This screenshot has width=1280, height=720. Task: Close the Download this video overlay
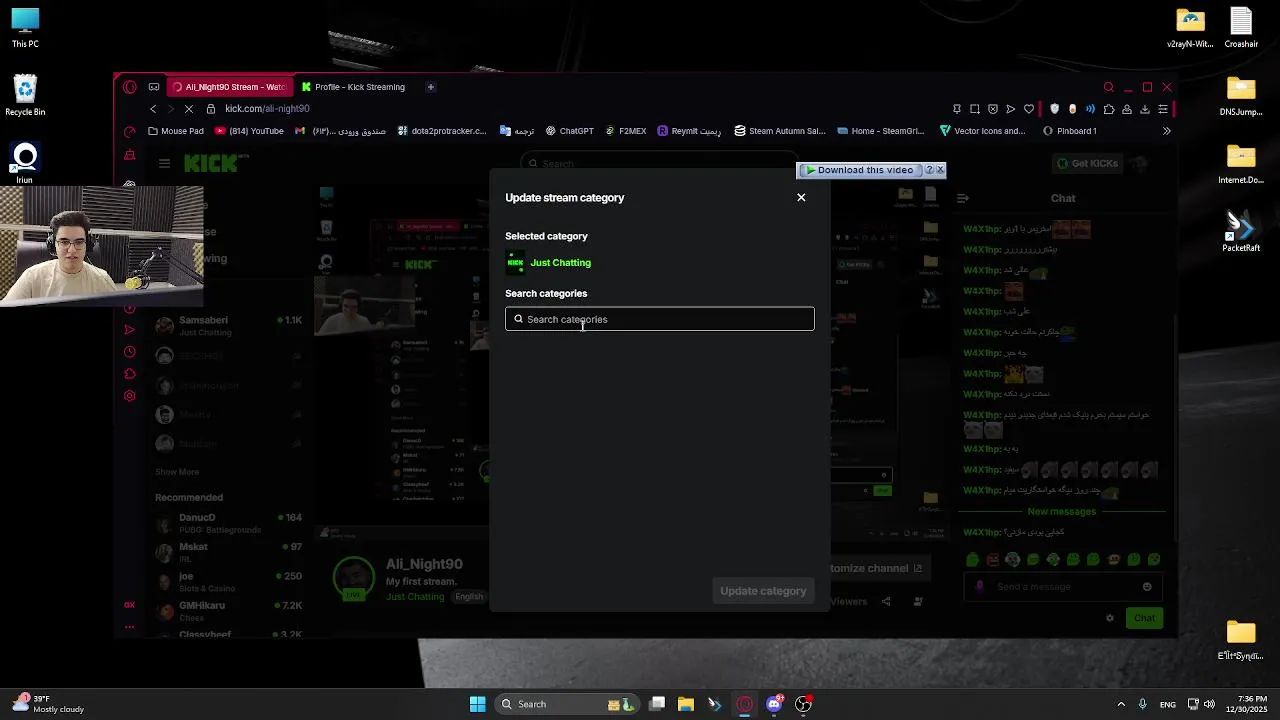[940, 170]
